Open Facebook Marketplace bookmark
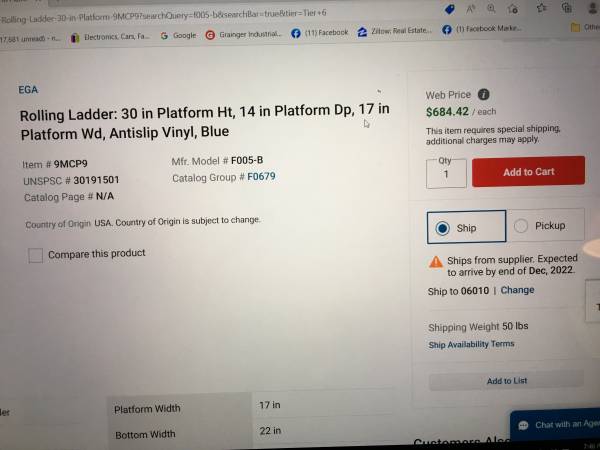The height and width of the screenshot is (450, 600). 482,29
